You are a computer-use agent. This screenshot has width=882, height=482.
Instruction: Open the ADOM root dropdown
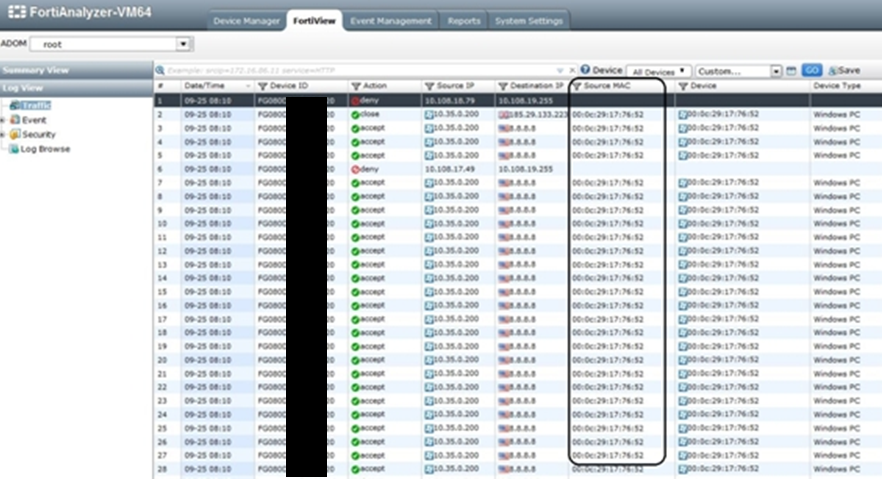pos(183,44)
